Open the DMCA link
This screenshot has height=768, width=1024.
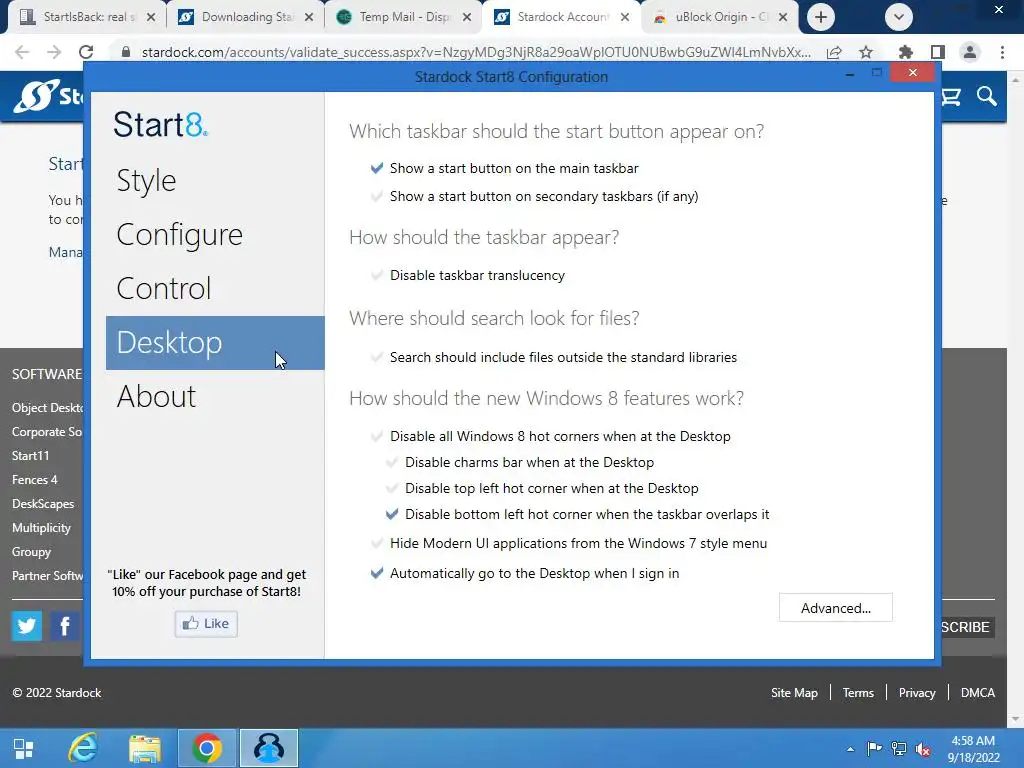coord(978,693)
